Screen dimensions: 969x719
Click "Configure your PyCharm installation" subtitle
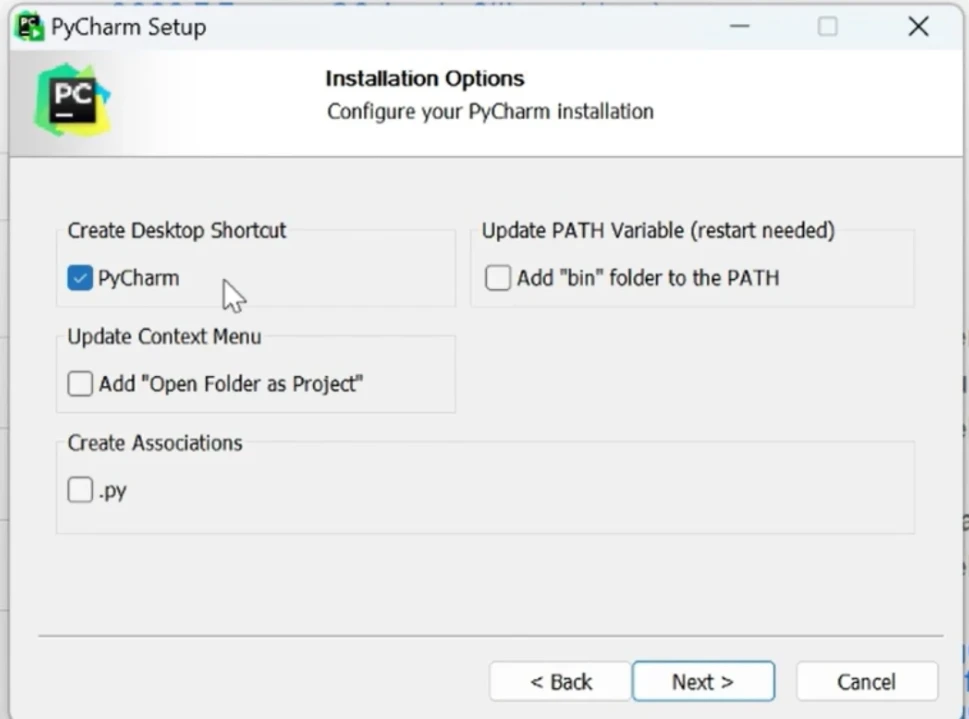coord(490,110)
